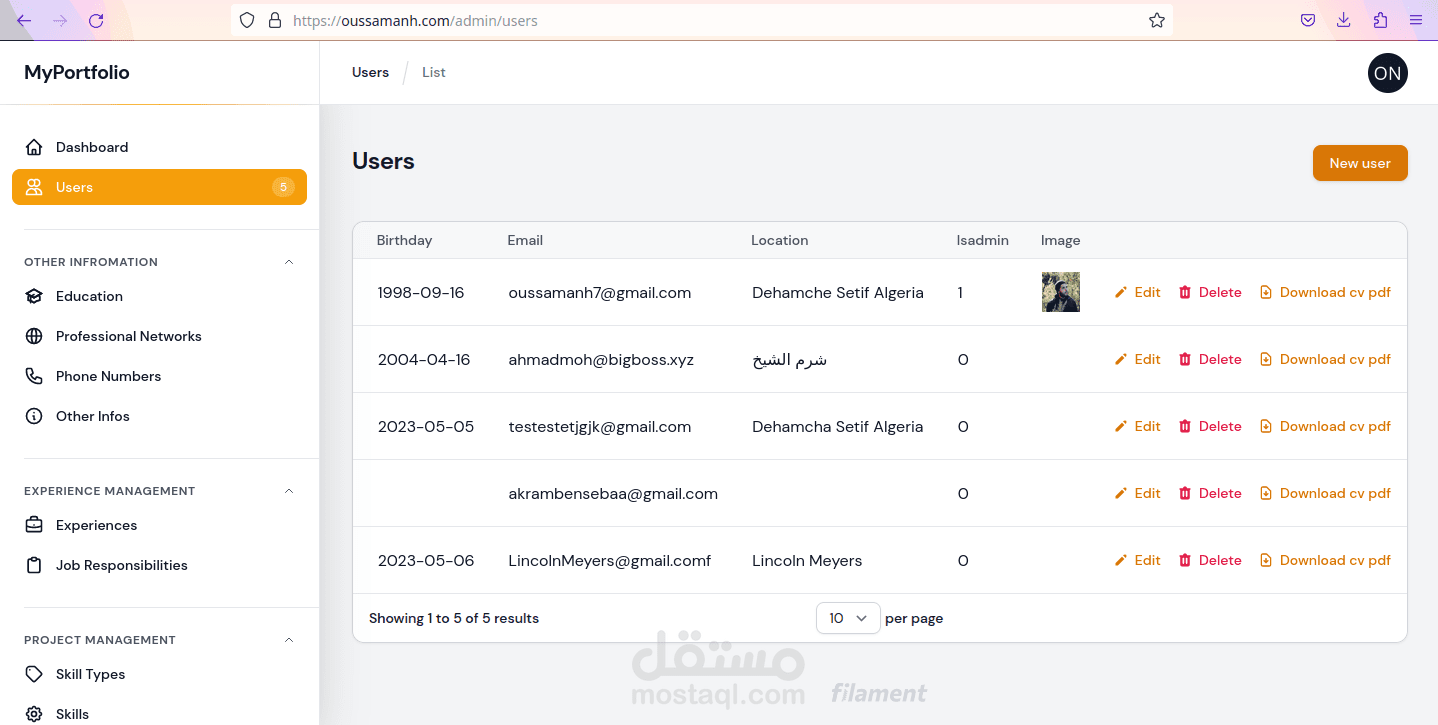Click download icon in testestetjgjk@gmail.com row
The height and width of the screenshot is (725, 1438).
pyautogui.click(x=1266, y=426)
